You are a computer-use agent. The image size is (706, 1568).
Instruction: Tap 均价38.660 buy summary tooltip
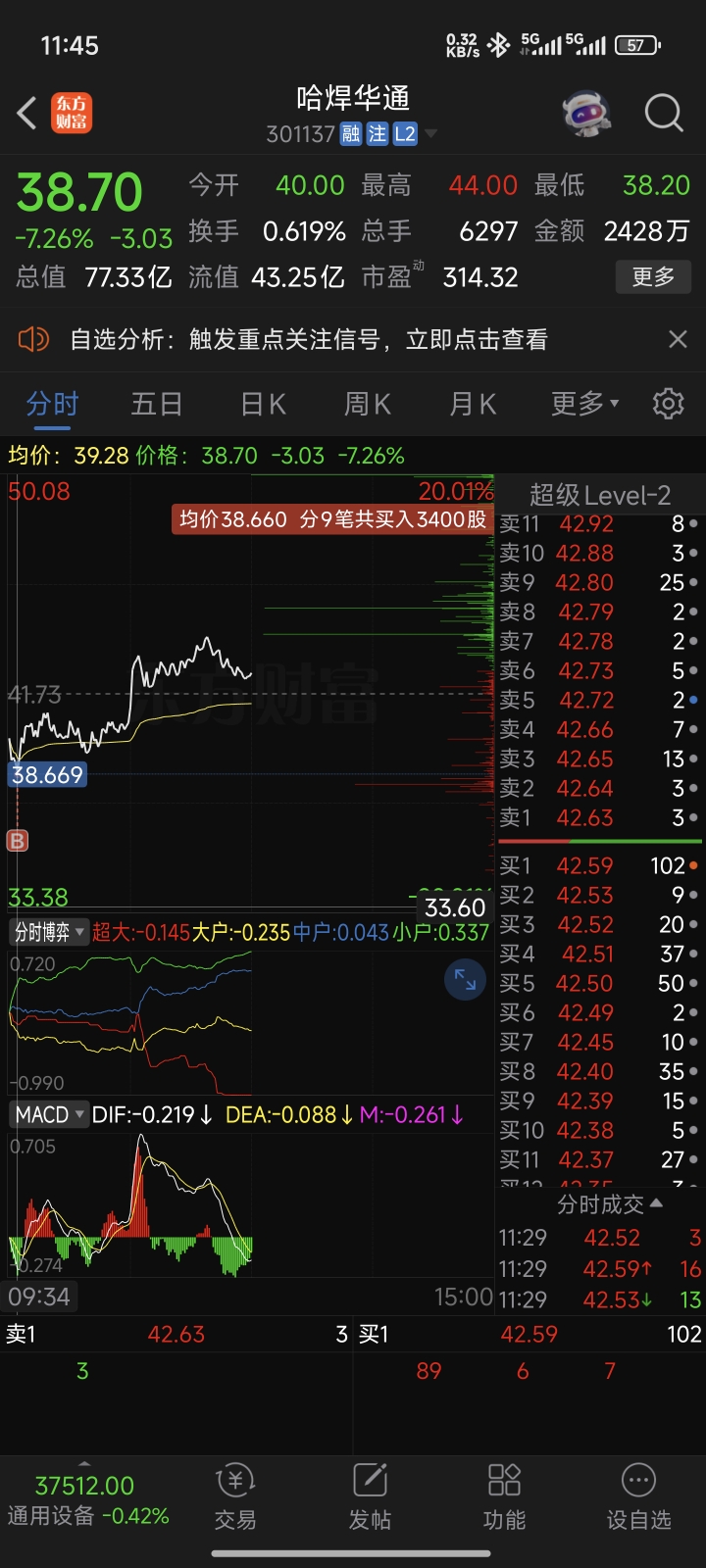[332, 519]
